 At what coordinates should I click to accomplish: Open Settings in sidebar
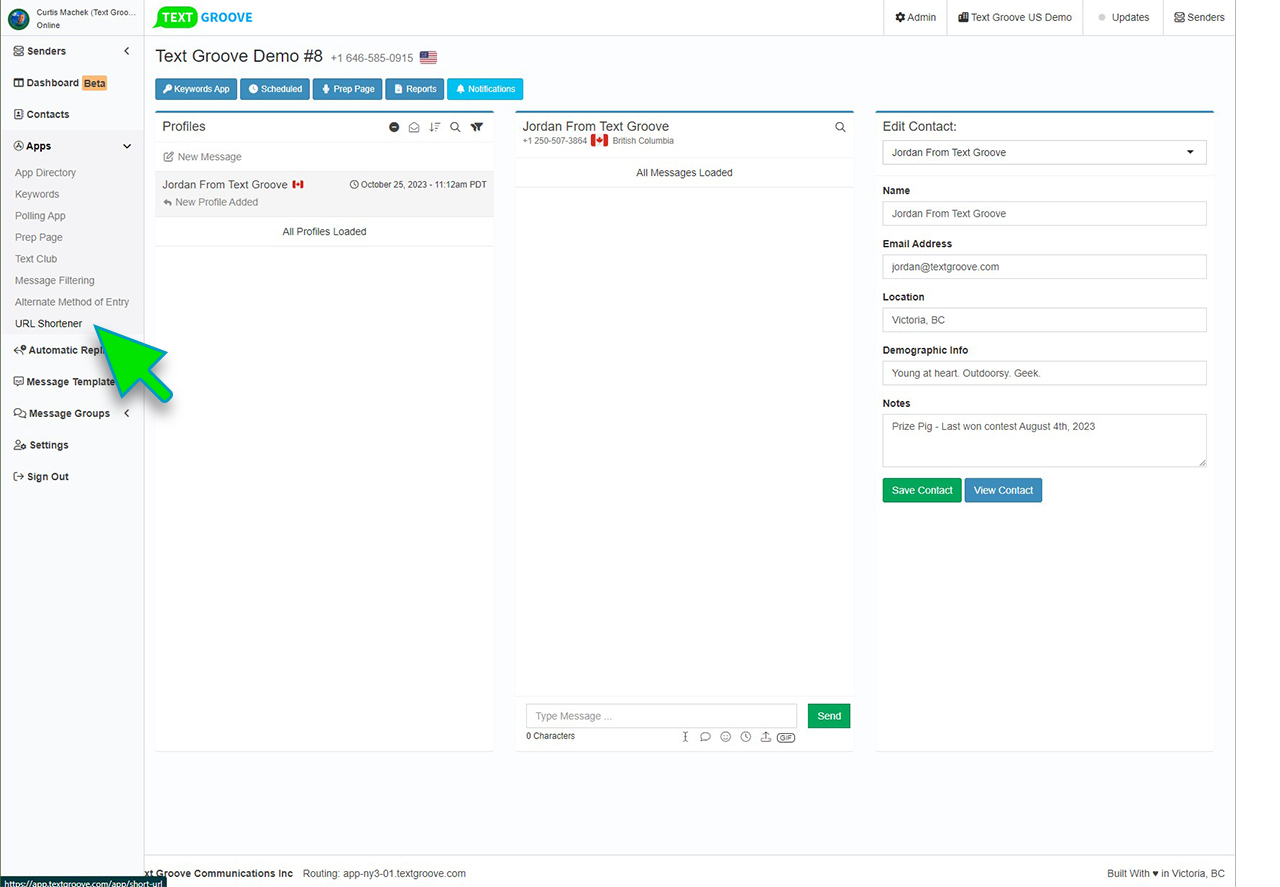click(x=41, y=445)
